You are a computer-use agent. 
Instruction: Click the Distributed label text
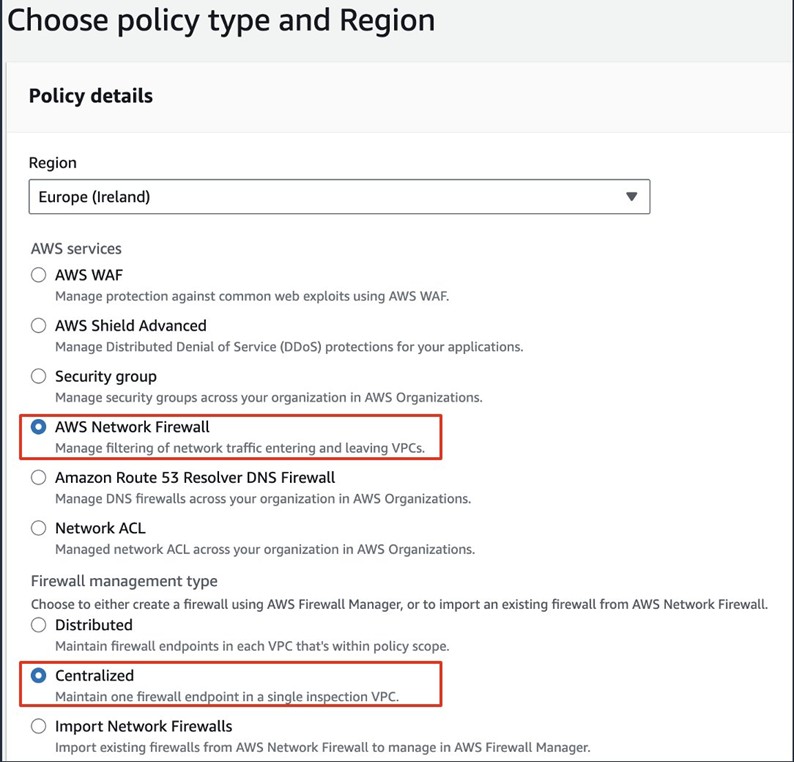coord(93,625)
